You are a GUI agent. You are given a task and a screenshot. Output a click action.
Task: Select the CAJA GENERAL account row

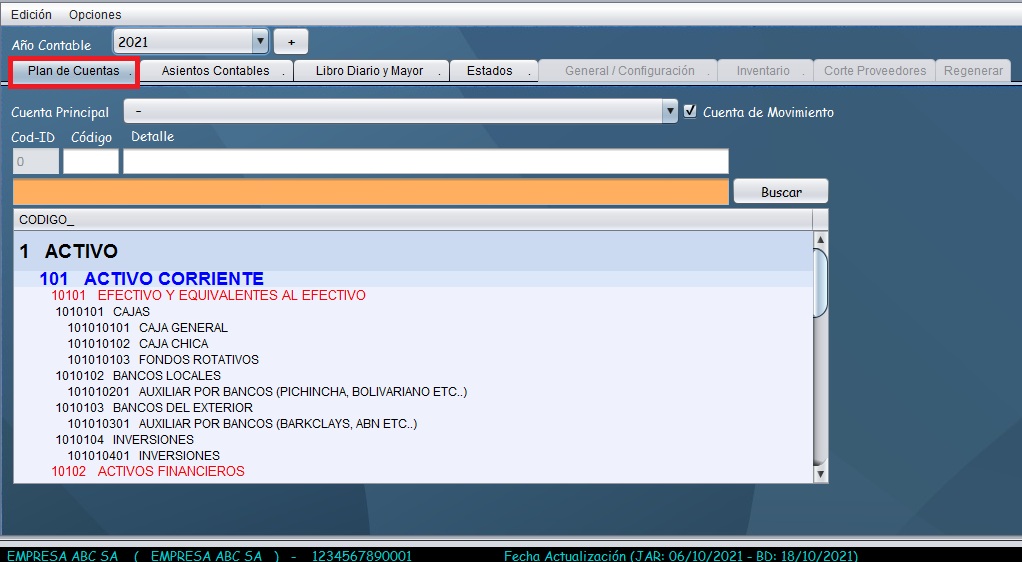pos(183,328)
